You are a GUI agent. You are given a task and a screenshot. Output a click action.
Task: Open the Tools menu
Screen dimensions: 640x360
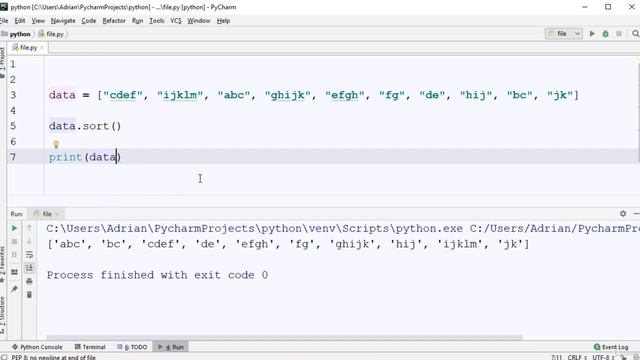click(x=156, y=21)
